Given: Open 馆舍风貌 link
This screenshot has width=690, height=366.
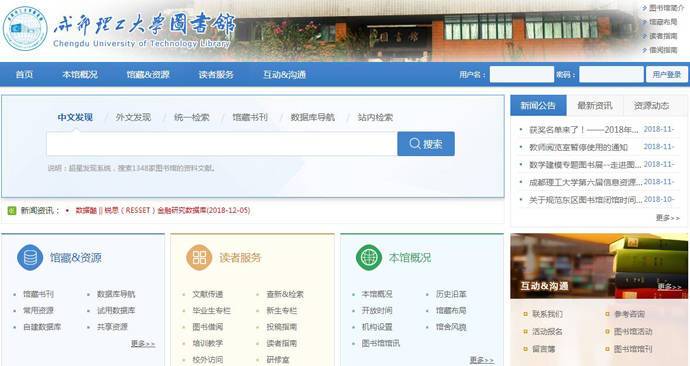Looking at the screenshot, I should point(451,327).
